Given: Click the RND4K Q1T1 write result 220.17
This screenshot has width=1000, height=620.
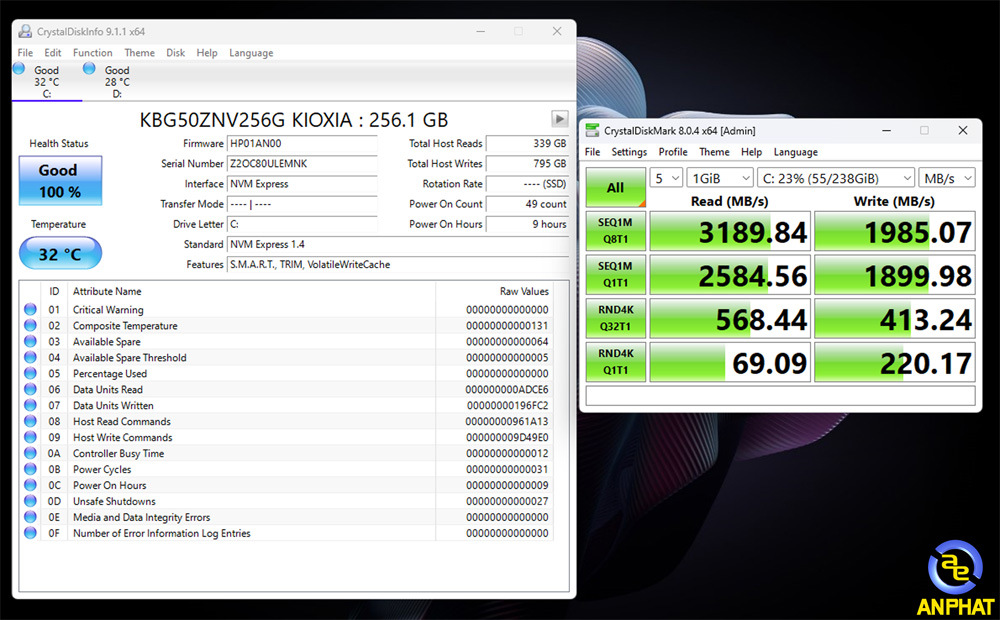Looking at the screenshot, I should pyautogui.click(x=895, y=362).
